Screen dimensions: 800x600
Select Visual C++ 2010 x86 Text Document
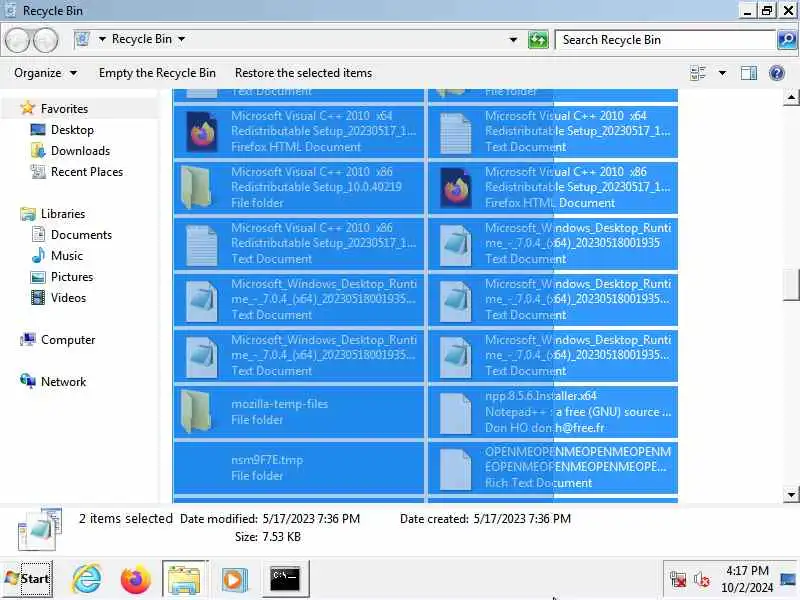299,243
